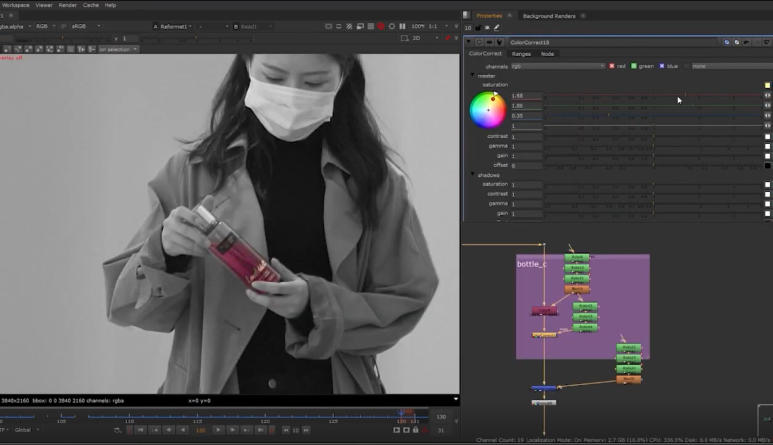Click the current frame field 130
Viewport: 773px width, 445px height.
click(x=201, y=430)
